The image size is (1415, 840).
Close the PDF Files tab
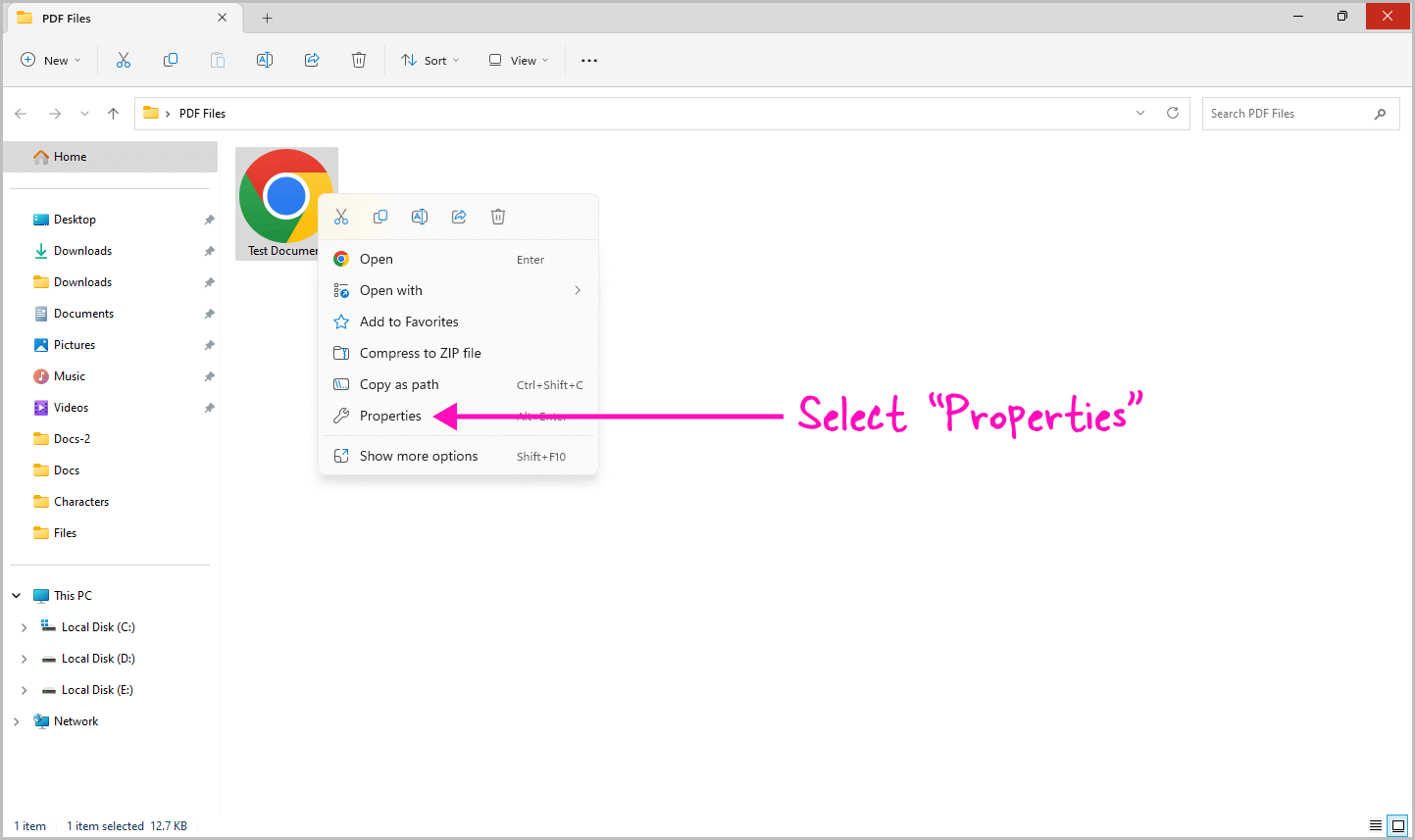(x=223, y=18)
